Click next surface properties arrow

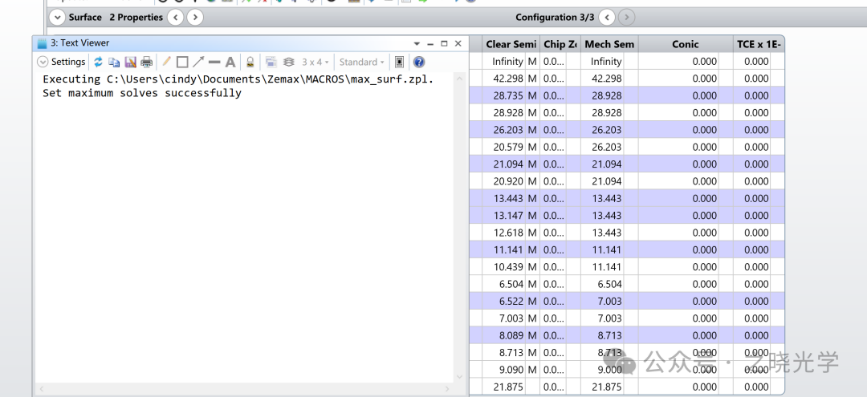click(x=195, y=17)
